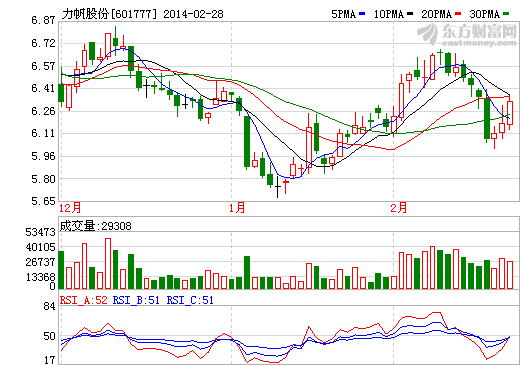The height and width of the screenshot is (365, 520).
Task: Click the 50 RSI axis label
Action: point(49,336)
